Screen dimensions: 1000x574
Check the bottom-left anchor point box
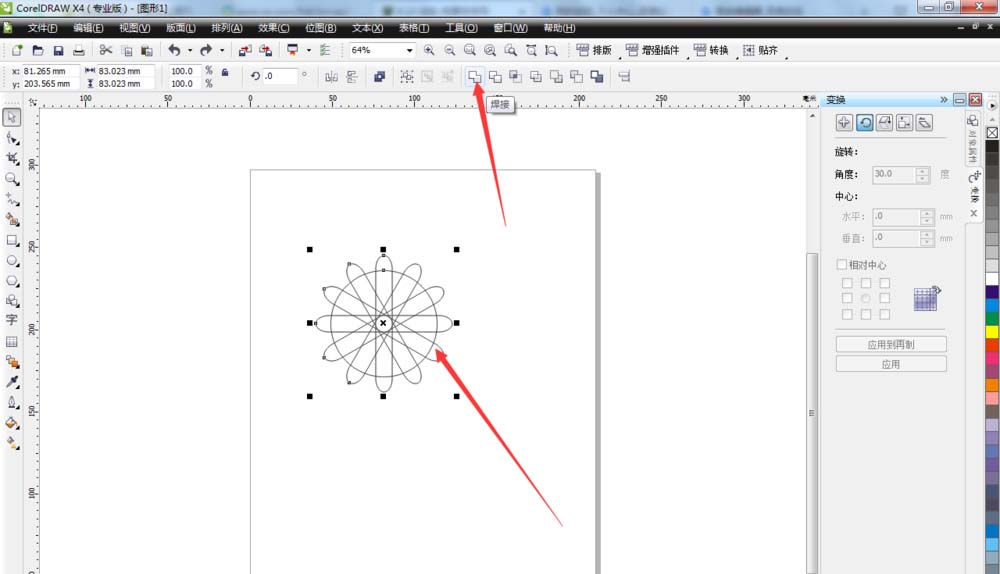[847, 314]
